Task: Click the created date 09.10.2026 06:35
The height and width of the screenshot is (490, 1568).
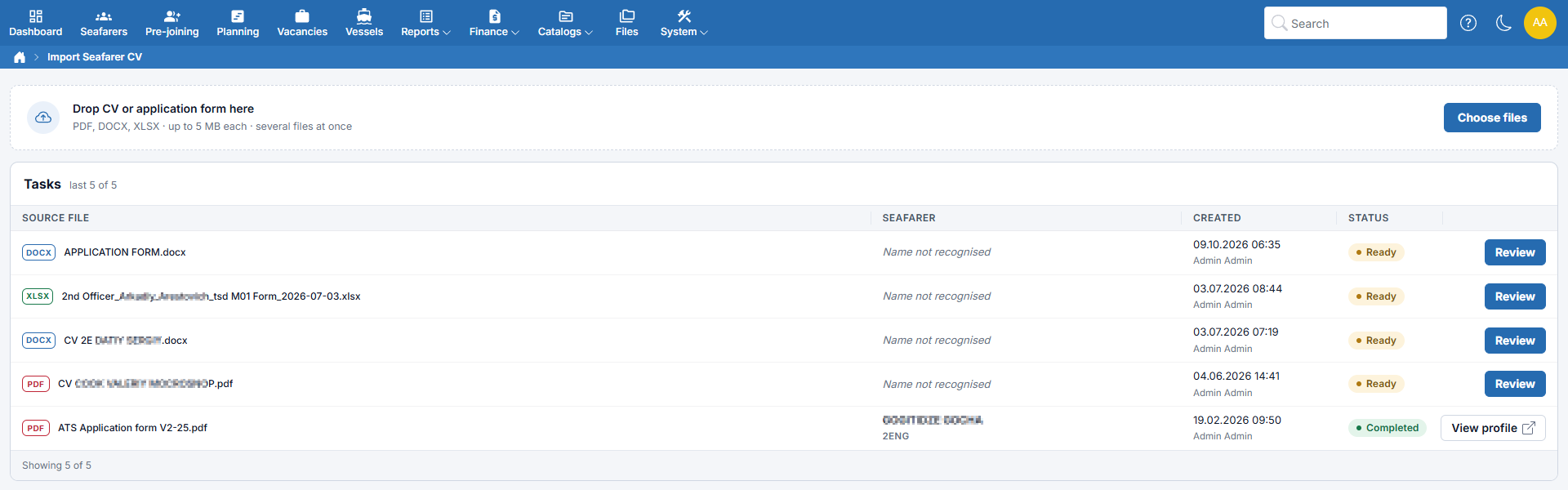Action: point(1236,245)
